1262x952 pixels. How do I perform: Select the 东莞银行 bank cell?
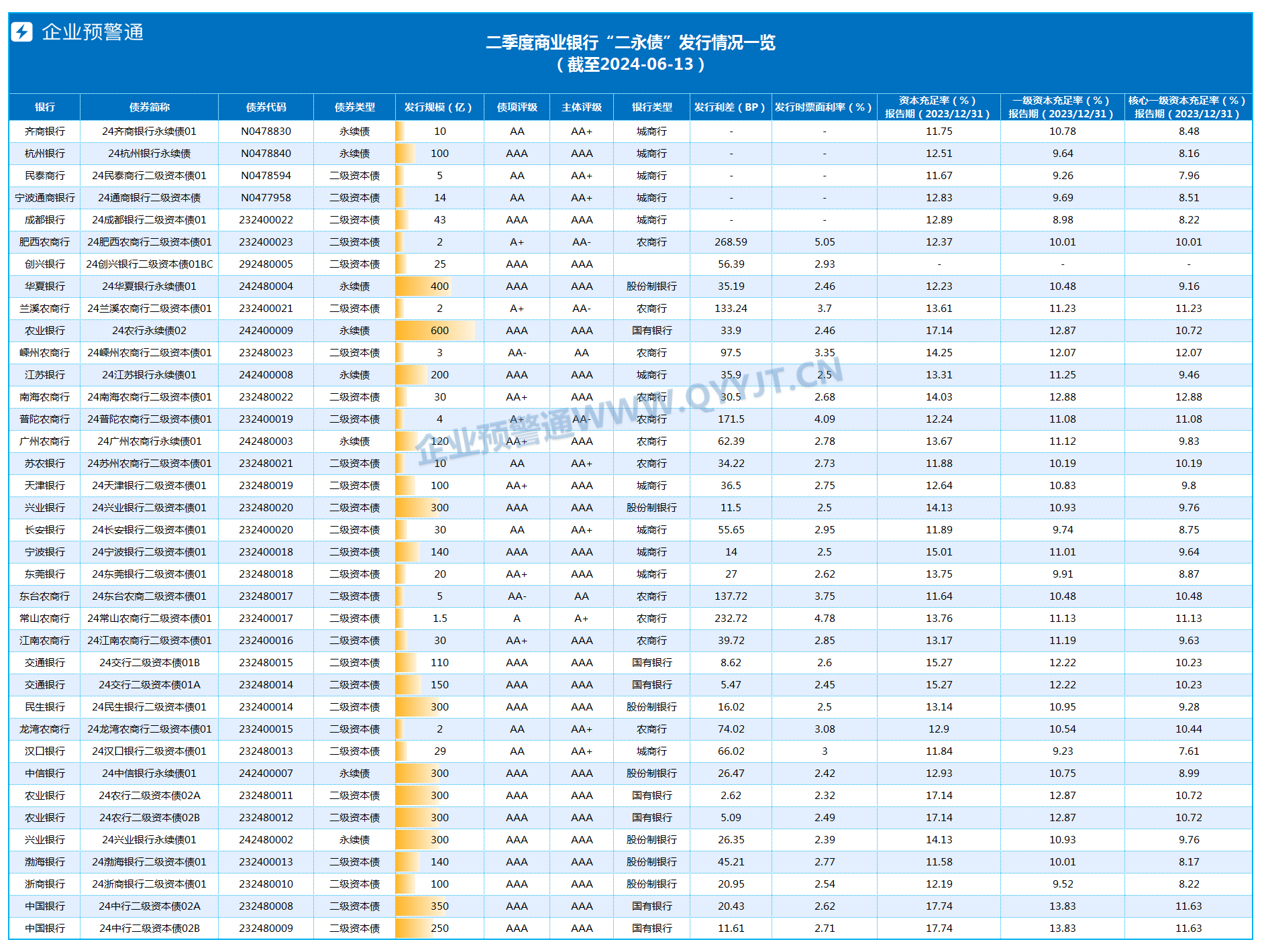[45, 574]
